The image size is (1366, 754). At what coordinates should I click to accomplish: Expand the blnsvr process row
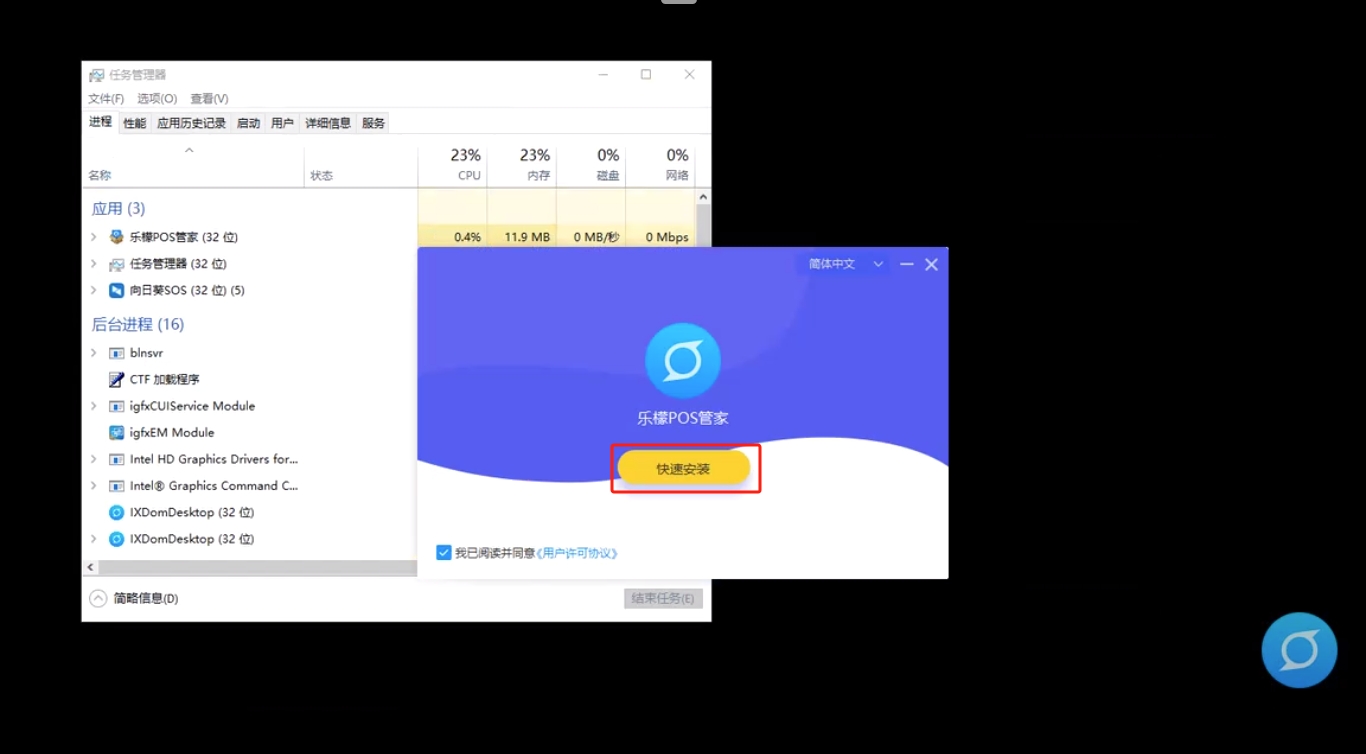tap(93, 353)
